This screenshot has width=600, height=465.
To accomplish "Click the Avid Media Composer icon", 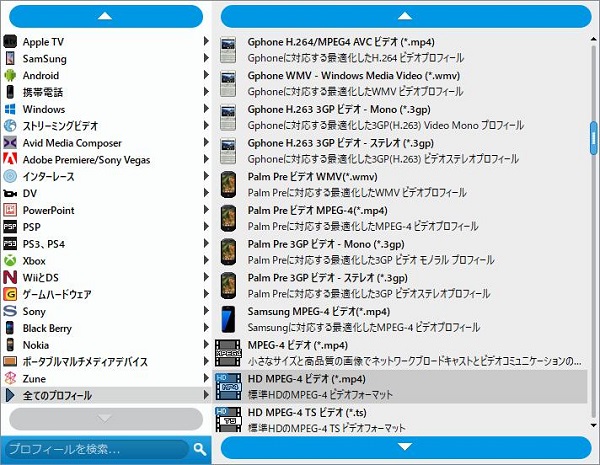I will [10, 143].
